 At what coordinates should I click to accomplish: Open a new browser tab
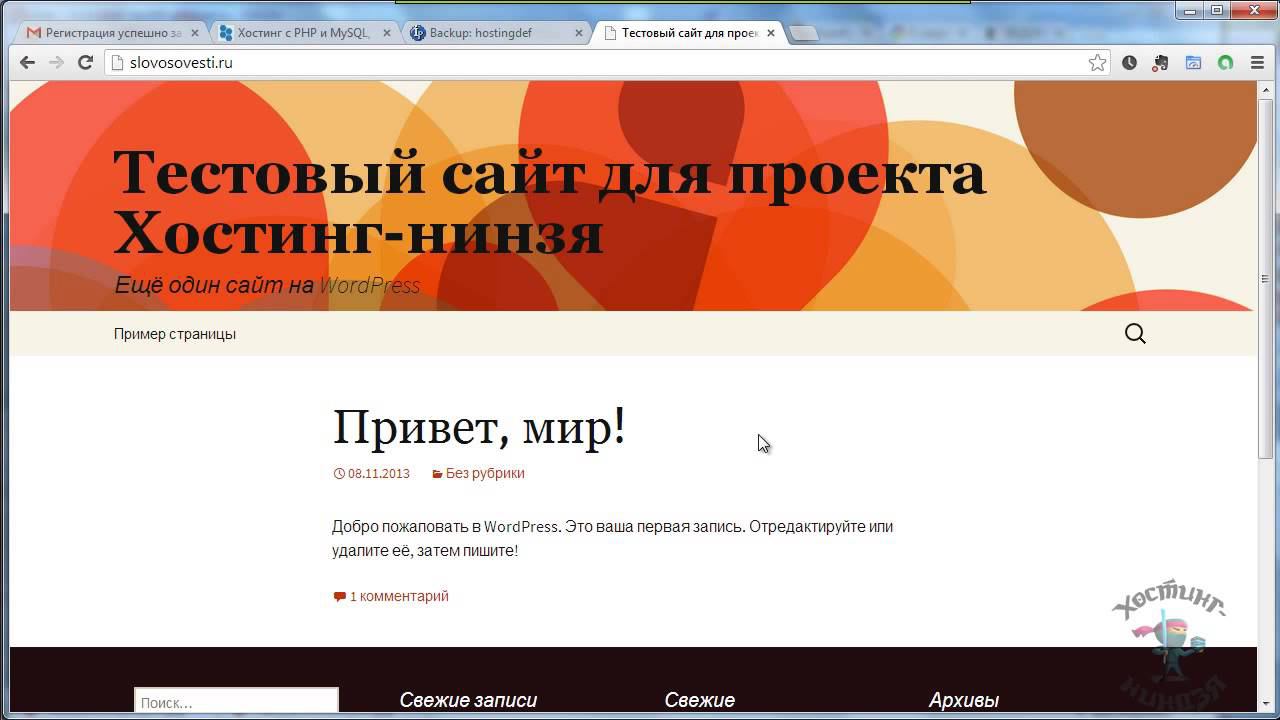coord(803,33)
